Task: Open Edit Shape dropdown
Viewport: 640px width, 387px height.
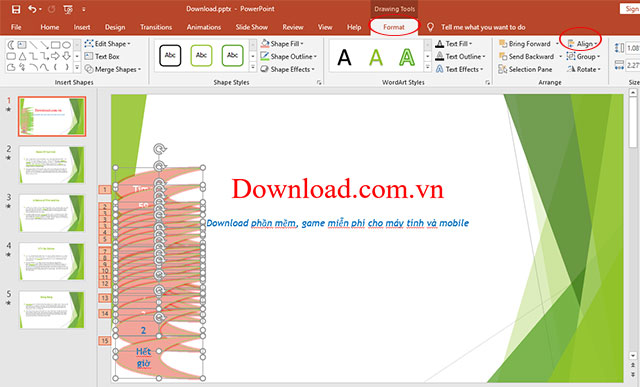Action: click(x=108, y=44)
